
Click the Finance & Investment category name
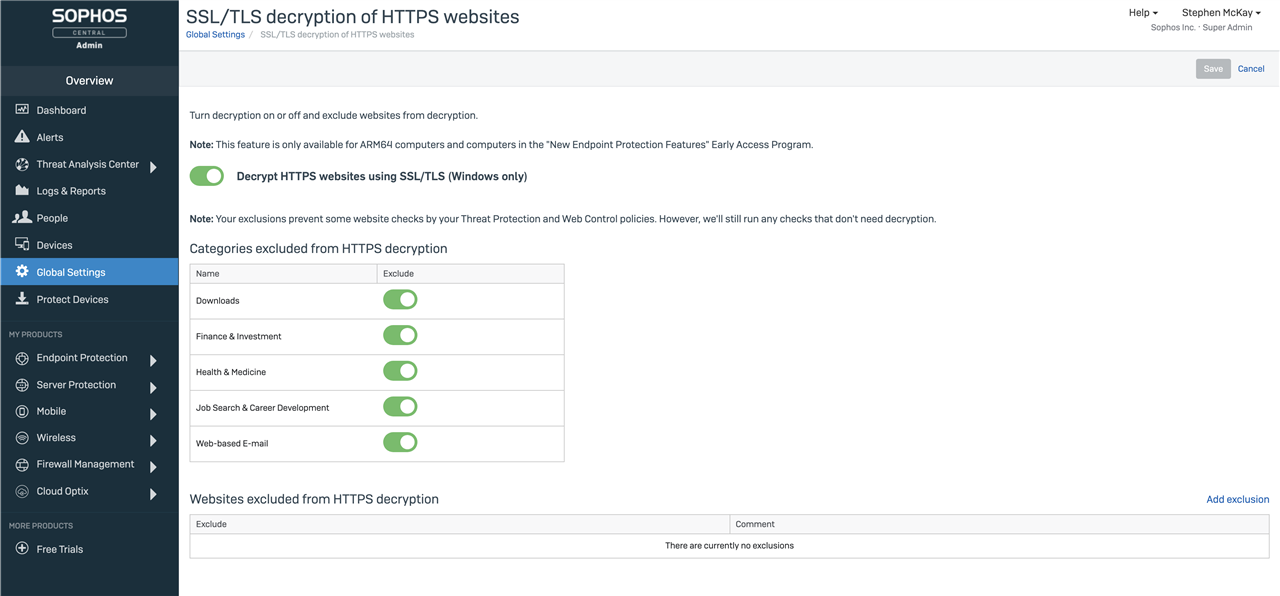click(x=238, y=336)
